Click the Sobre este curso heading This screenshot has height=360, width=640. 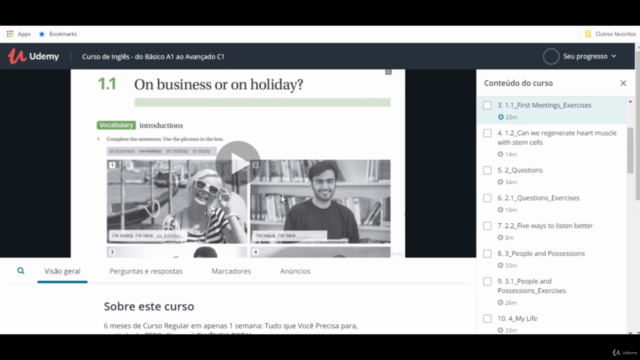point(149,307)
